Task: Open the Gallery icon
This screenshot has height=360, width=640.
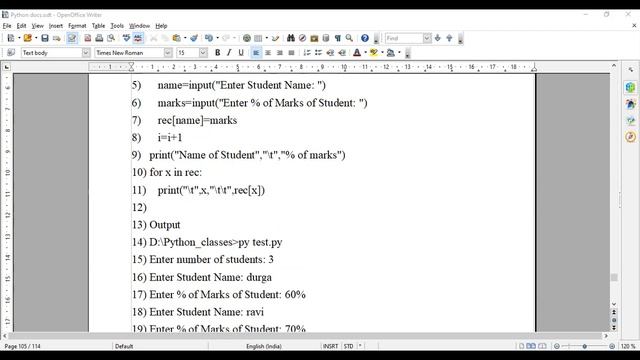Action: click(x=314, y=38)
